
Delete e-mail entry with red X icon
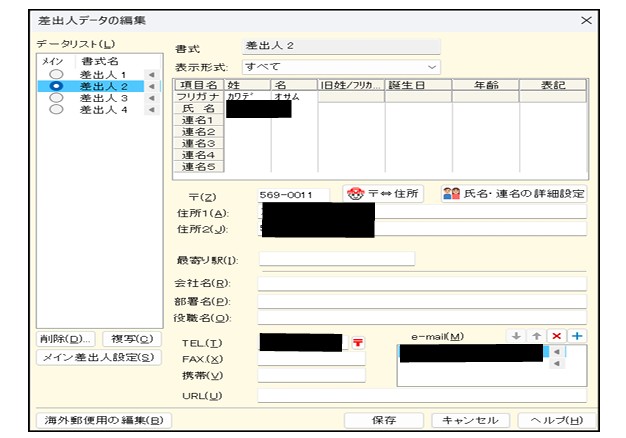557,336
